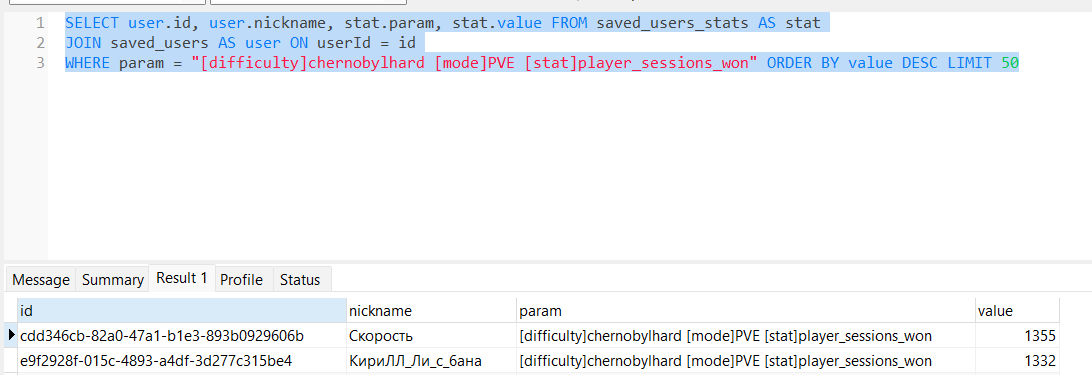Image resolution: width=1092 pixels, height=375 pixels.
Task: Click the value column header
Action: 1017,310
